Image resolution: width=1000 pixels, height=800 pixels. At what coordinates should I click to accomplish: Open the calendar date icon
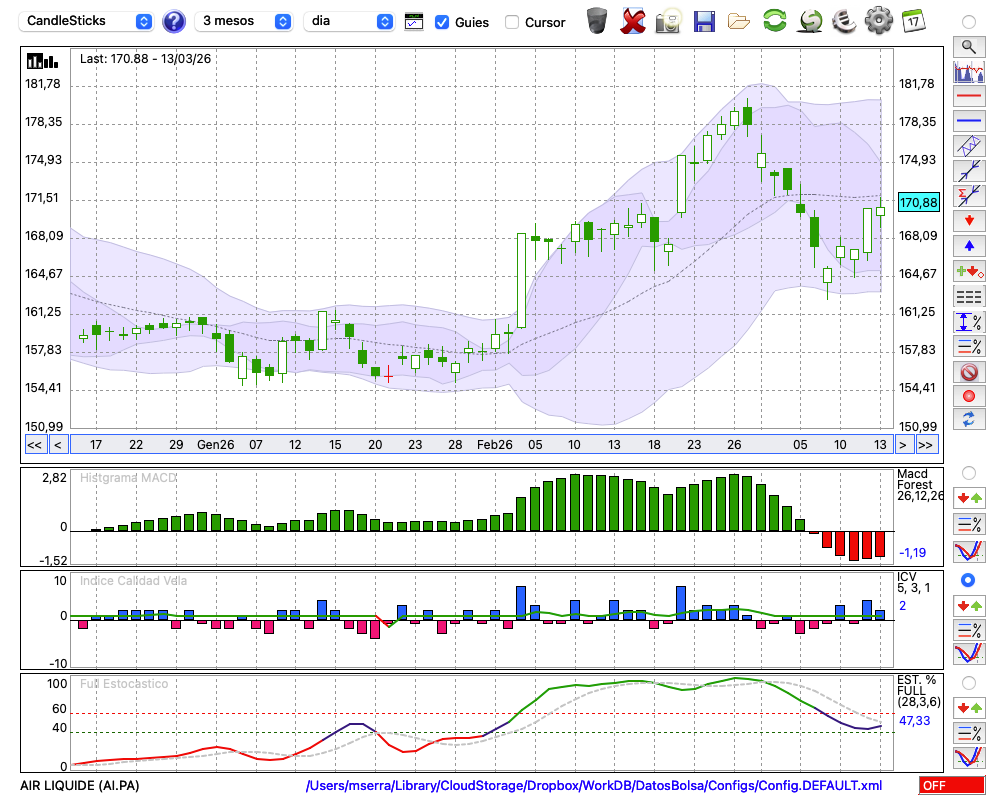tap(913, 21)
